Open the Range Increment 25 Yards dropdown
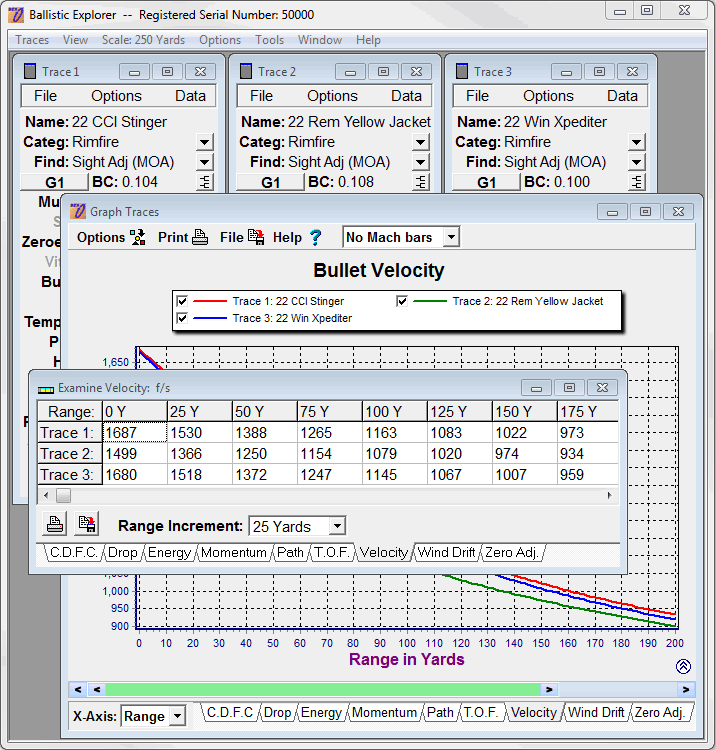The width and height of the screenshot is (716, 750). tap(337, 526)
